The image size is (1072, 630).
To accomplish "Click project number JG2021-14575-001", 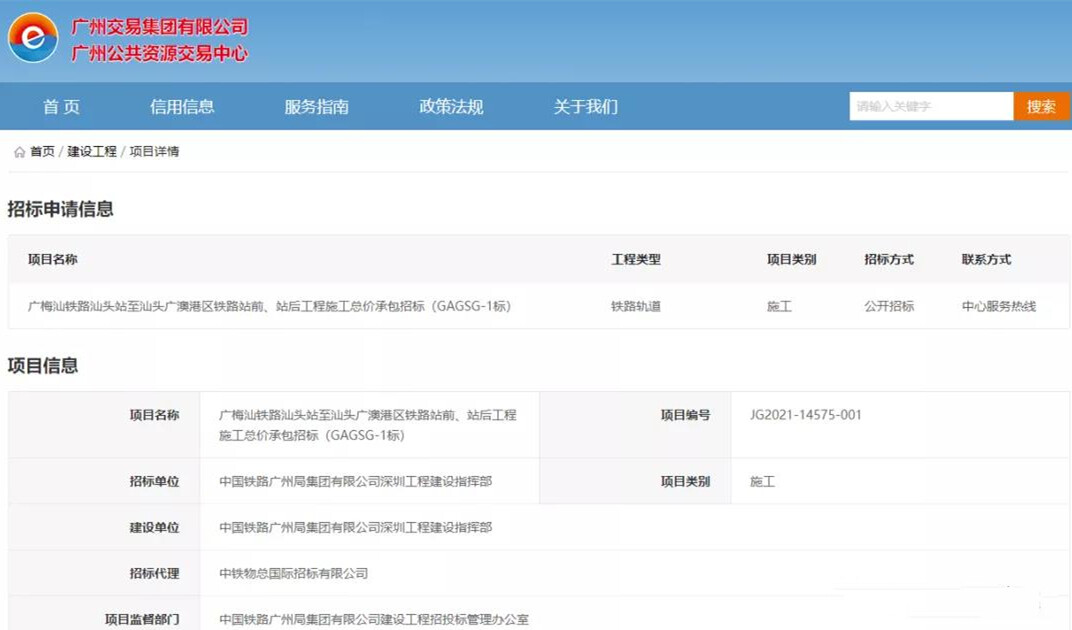I will point(805,415).
